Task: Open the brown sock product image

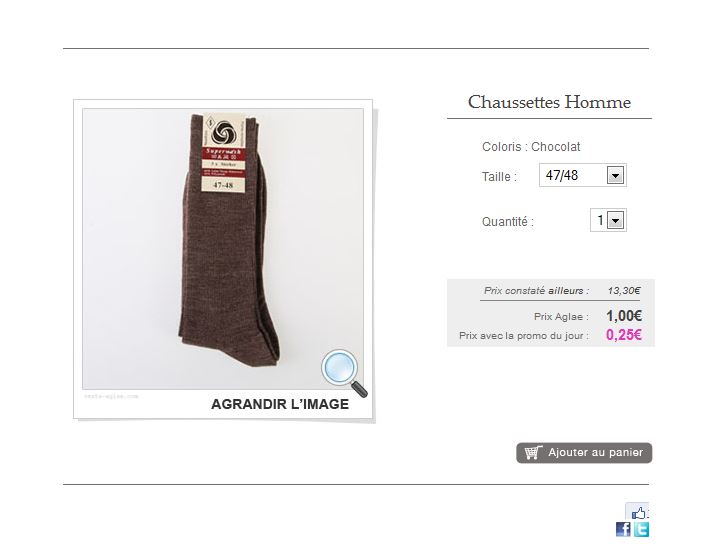Action: pyautogui.click(x=223, y=249)
